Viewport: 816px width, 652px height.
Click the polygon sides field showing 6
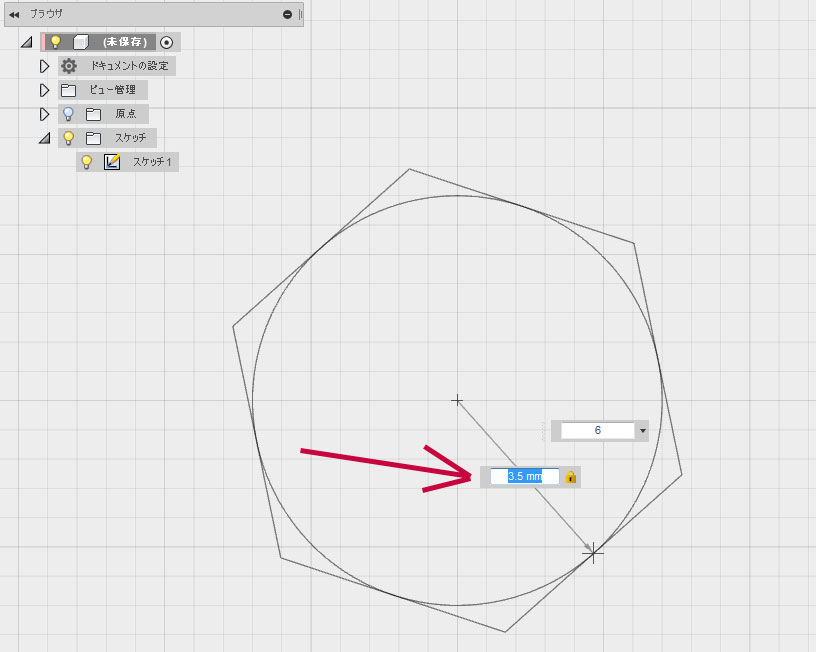[x=597, y=430]
